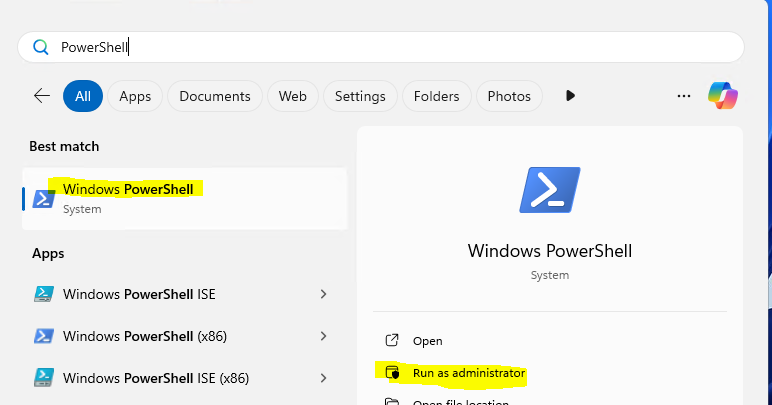The image size is (772, 405).
Task: Expand Windows PowerShell ISE options chevron
Action: coord(323,294)
